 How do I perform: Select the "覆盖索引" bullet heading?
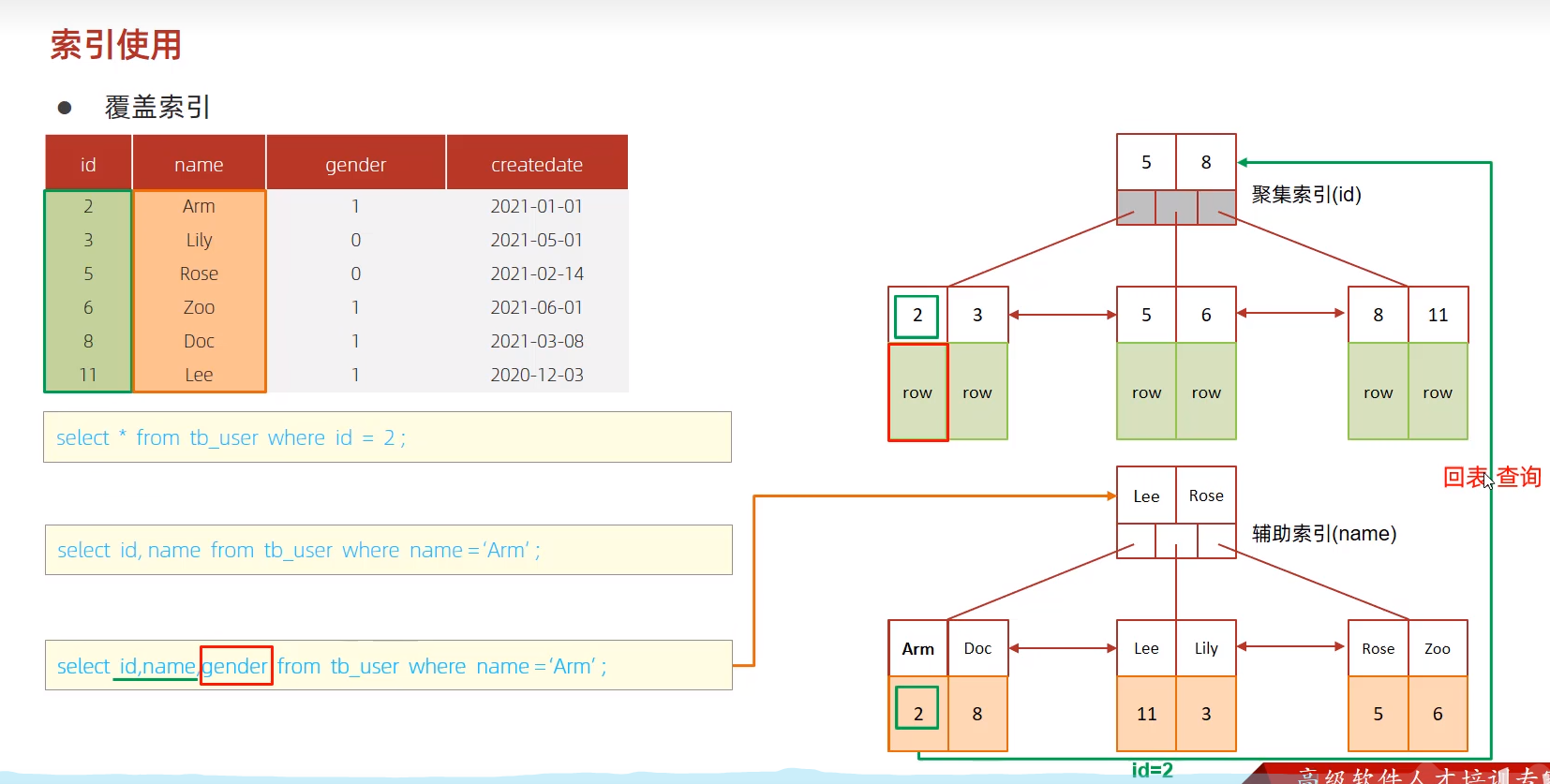157,108
